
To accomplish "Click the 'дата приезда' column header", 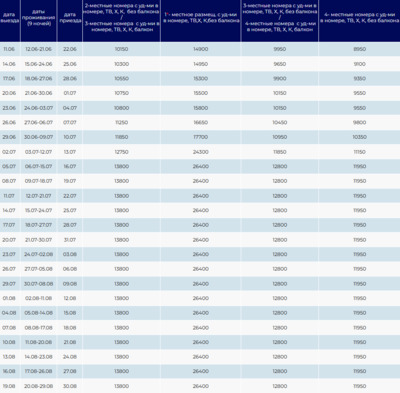I will click(x=70, y=18).
